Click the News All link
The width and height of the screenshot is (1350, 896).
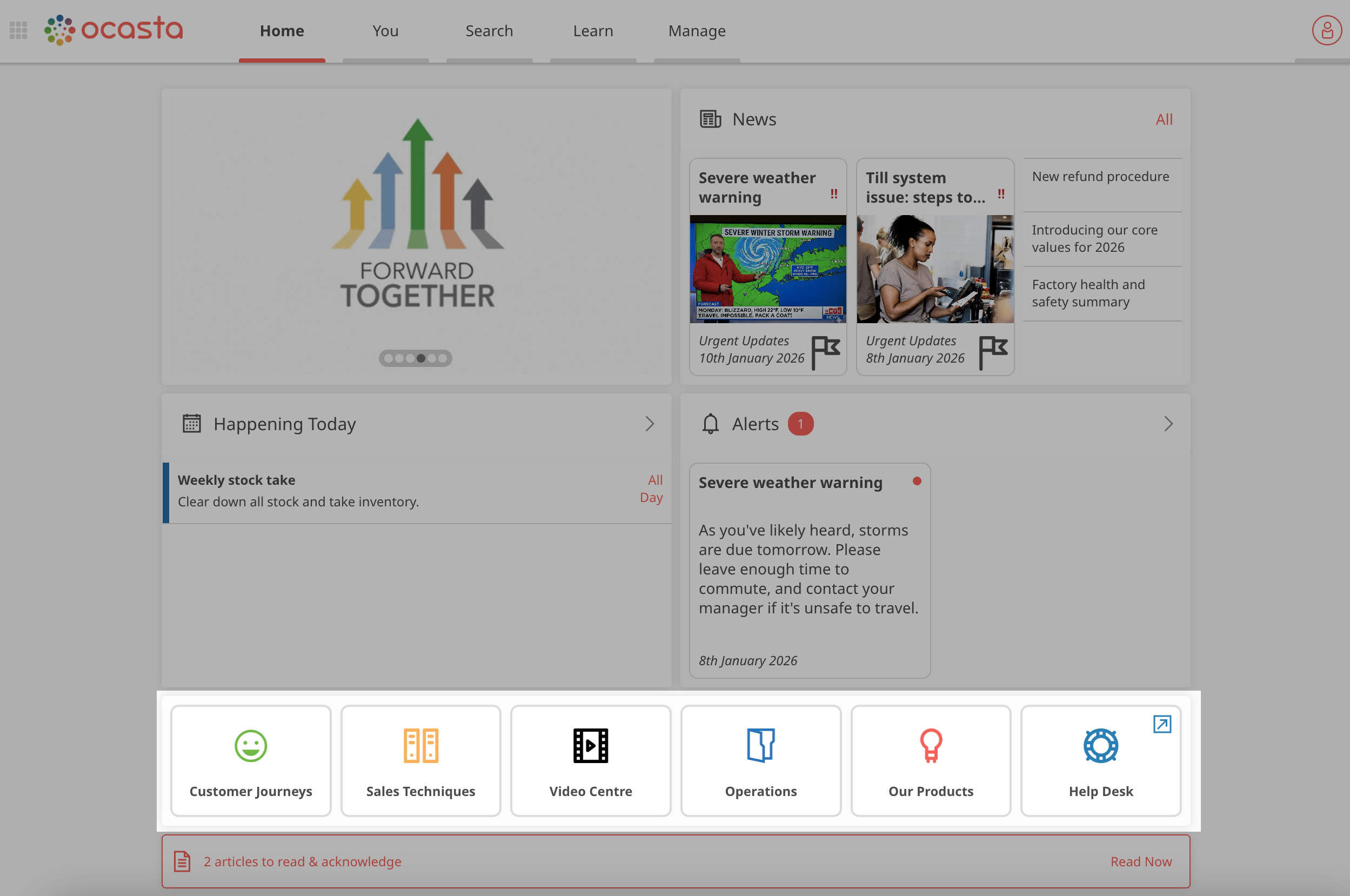[x=1164, y=119]
